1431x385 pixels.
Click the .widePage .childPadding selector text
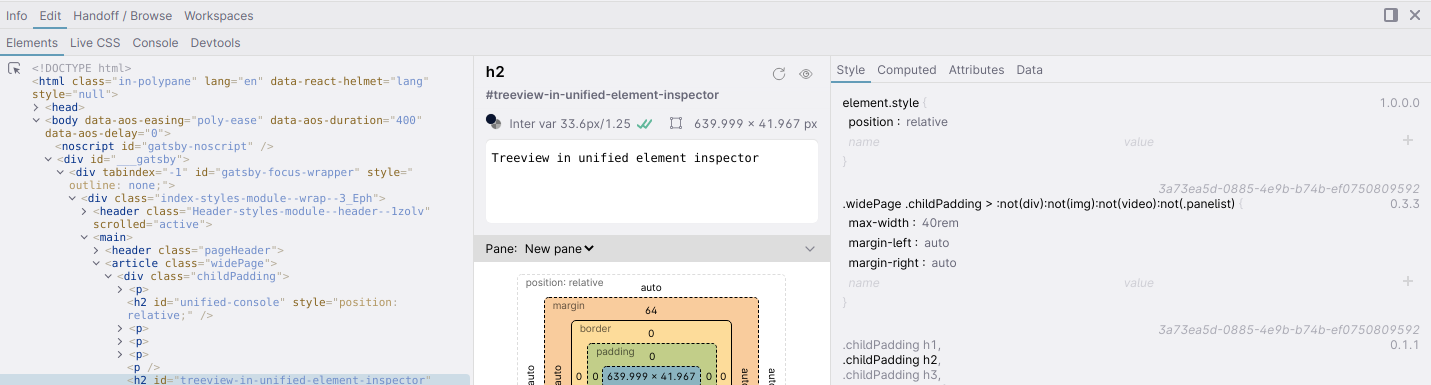point(1038,204)
